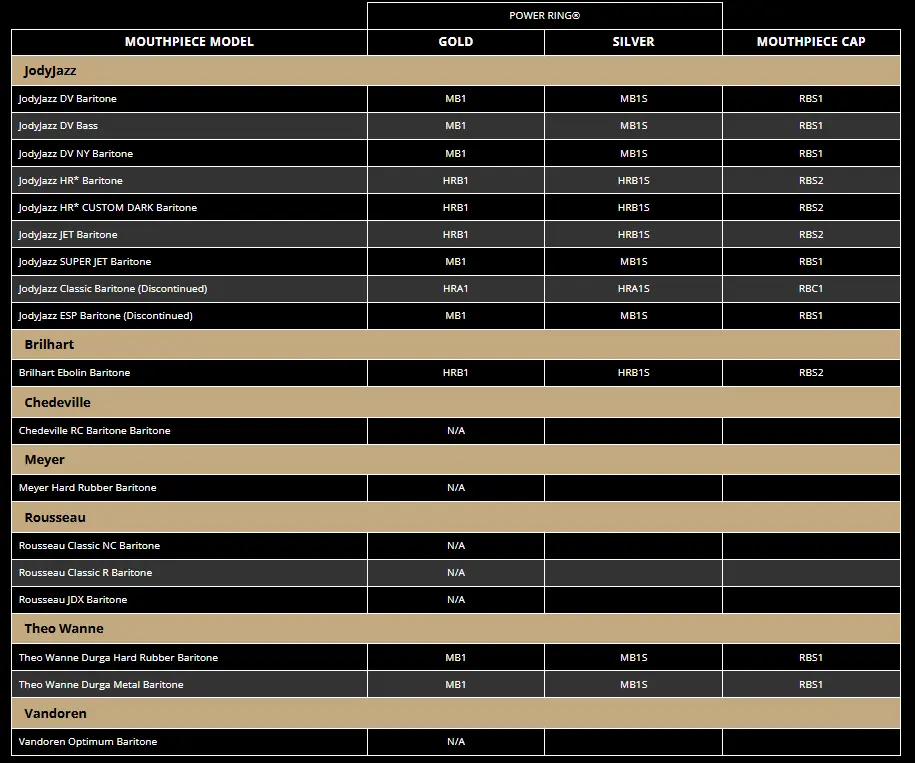This screenshot has height=763, width=915.
Task: Click the SILVER column header
Action: pos(633,42)
